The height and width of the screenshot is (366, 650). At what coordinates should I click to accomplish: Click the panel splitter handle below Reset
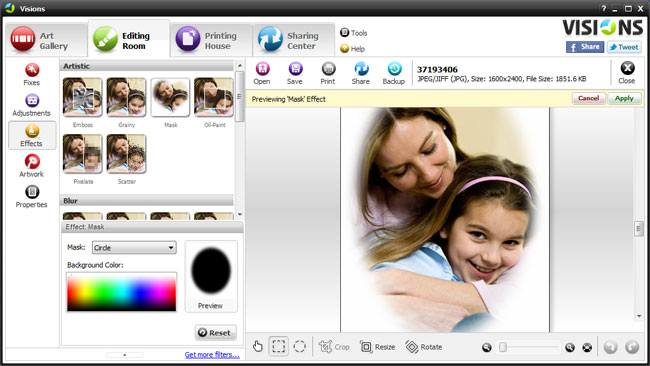125,355
